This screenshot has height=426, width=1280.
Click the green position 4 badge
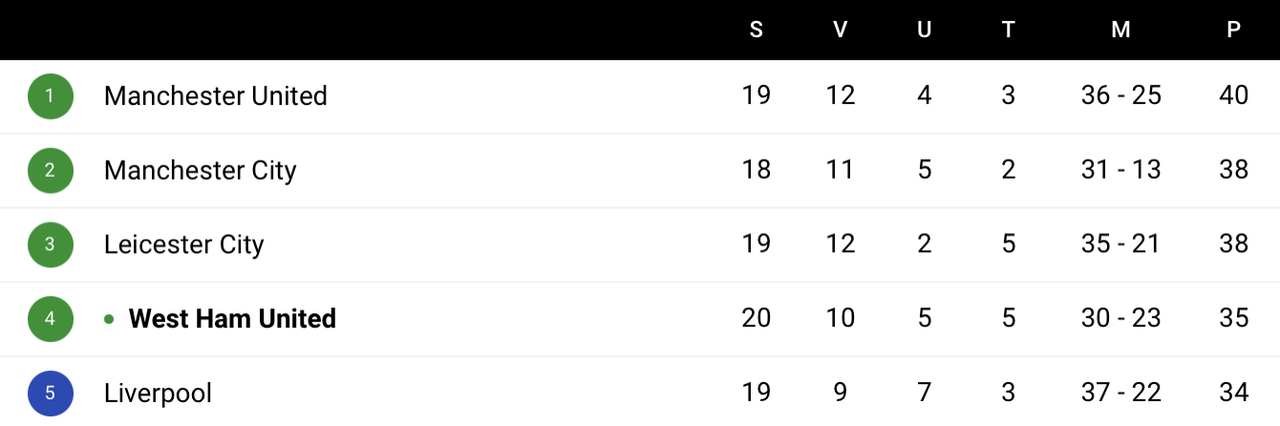click(x=50, y=319)
